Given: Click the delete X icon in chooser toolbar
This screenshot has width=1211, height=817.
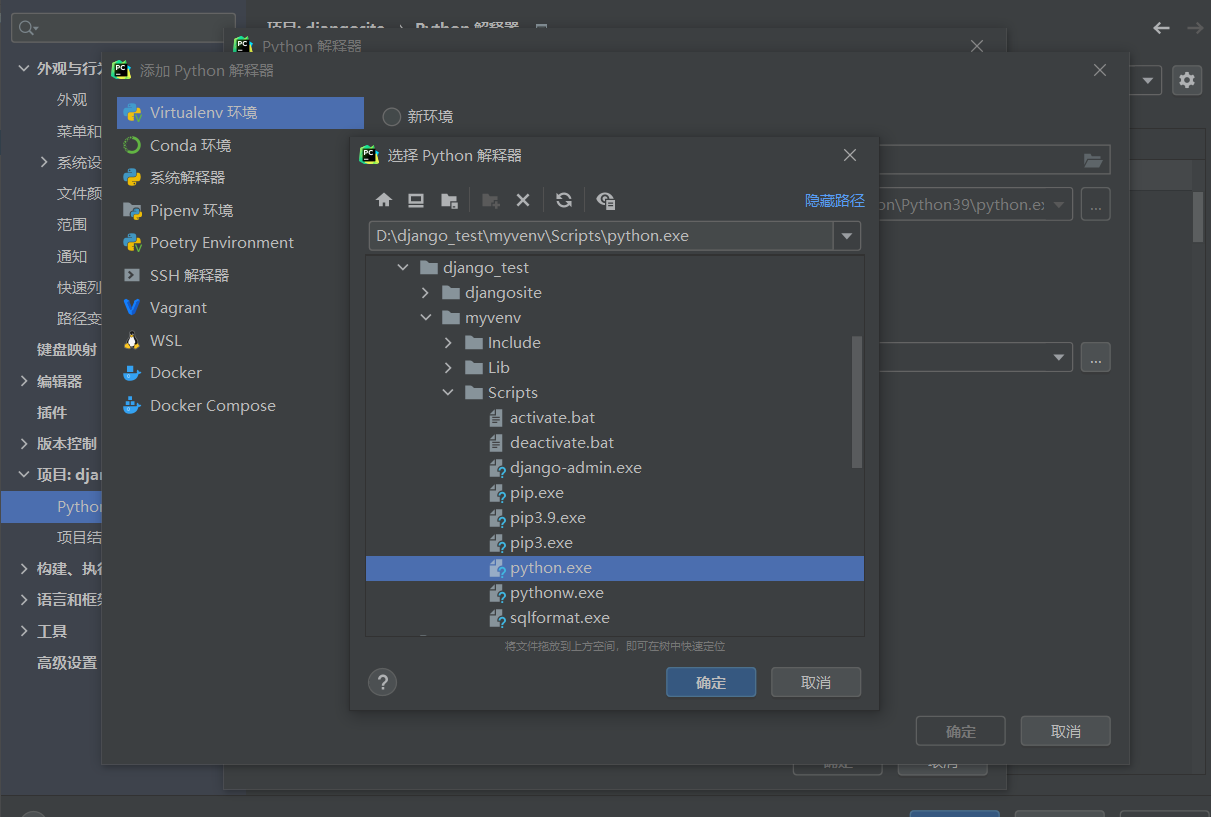Looking at the screenshot, I should pyautogui.click(x=522, y=200).
